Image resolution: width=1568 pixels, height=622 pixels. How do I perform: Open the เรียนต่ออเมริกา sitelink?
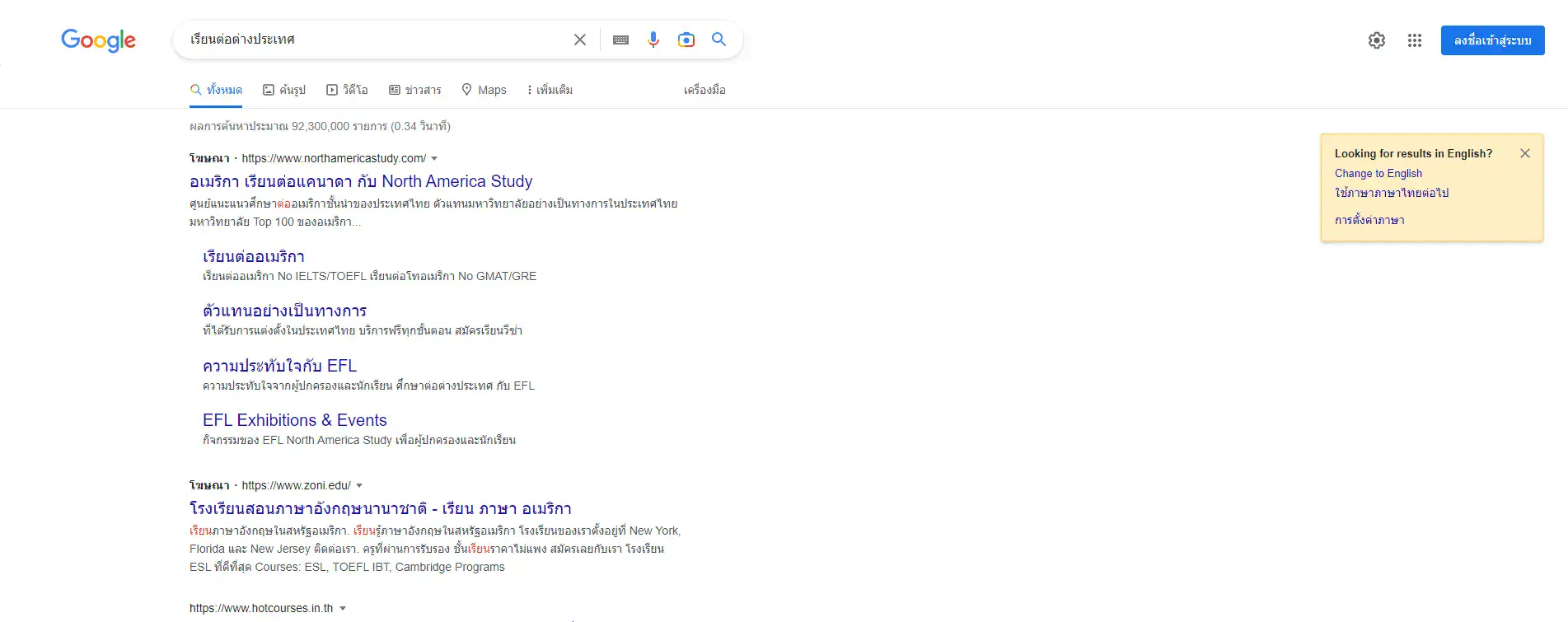pyautogui.click(x=254, y=256)
